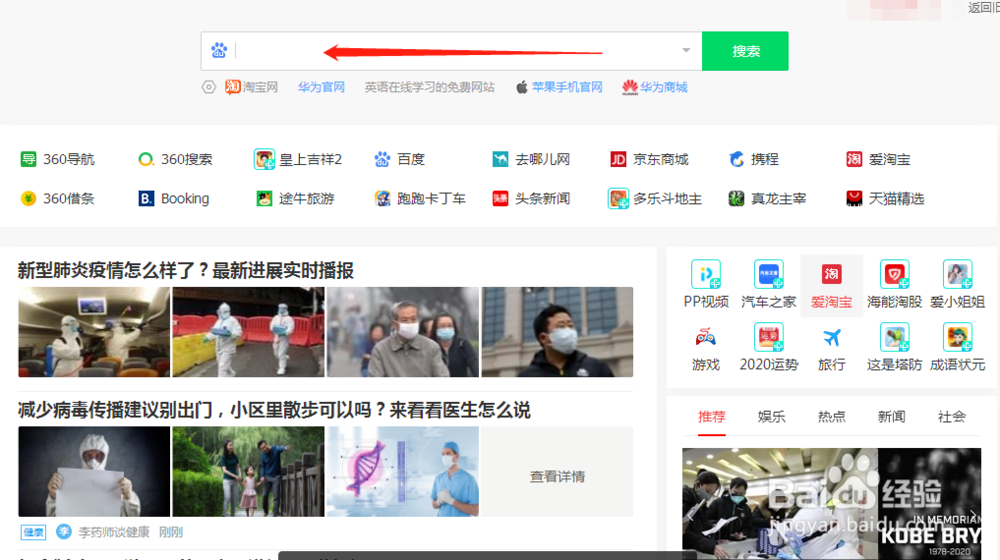This screenshot has height=560, width=1000.
Task: Click the 爱淘宝 icon in site row
Action: (x=854, y=159)
